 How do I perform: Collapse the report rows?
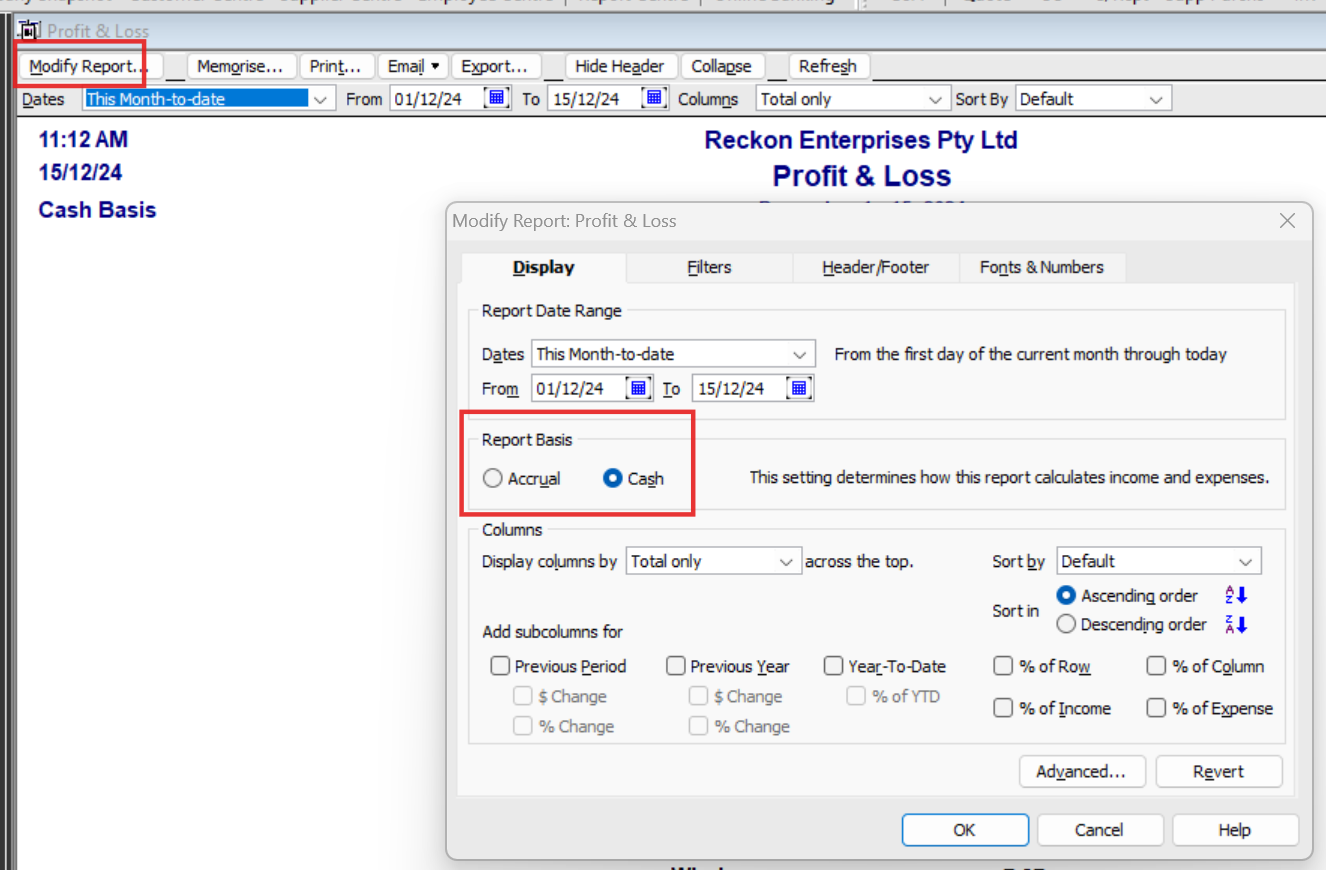721,66
